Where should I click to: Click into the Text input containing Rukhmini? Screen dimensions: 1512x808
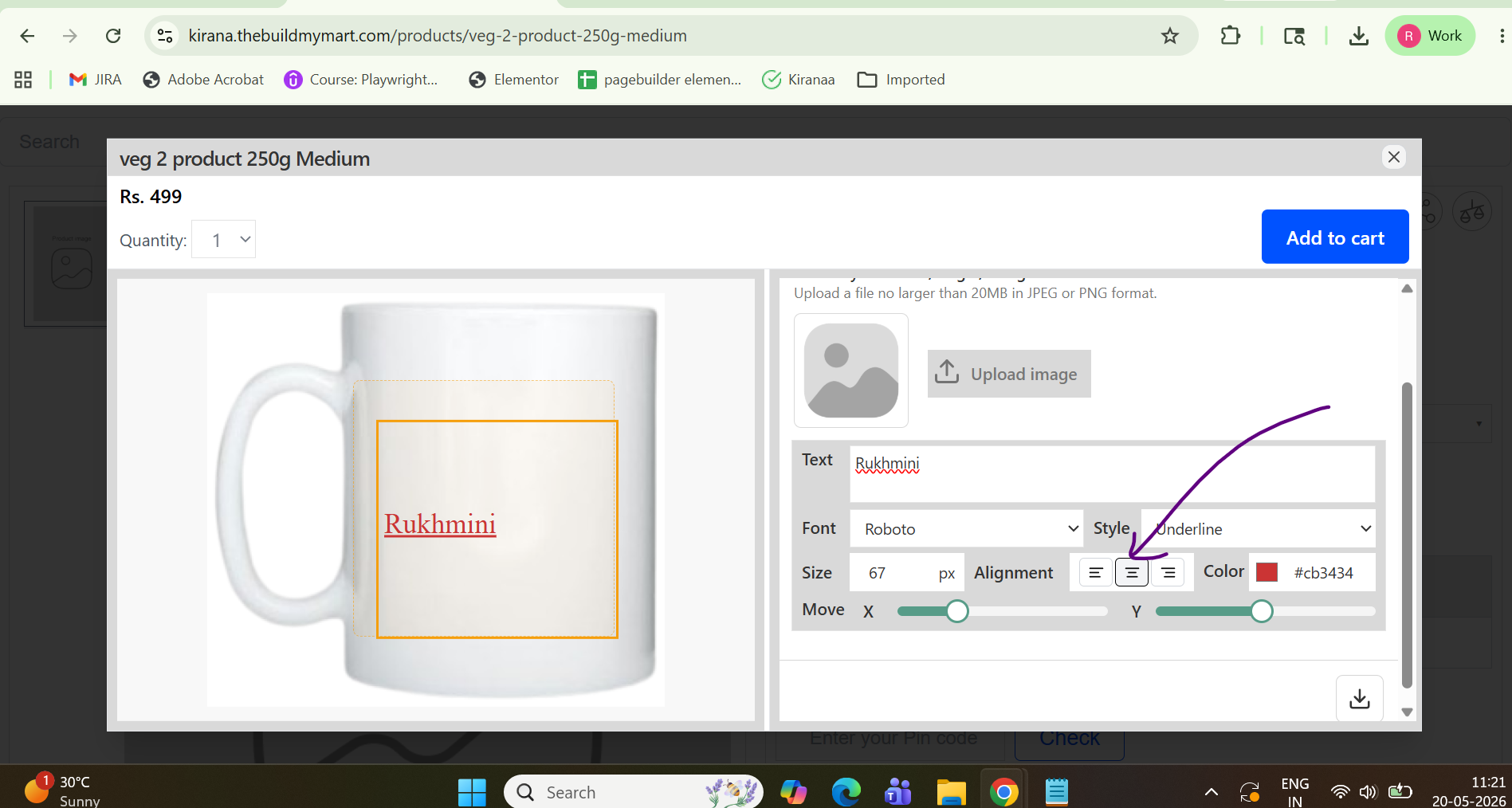click(x=1113, y=474)
